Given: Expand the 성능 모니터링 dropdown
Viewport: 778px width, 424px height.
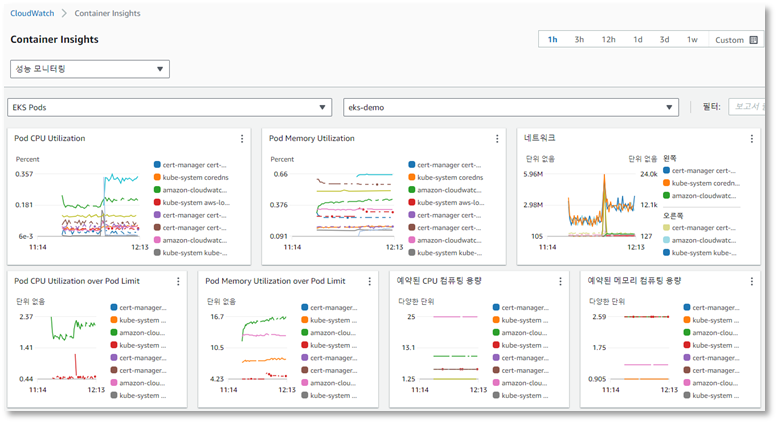Looking at the screenshot, I should tap(90, 69).
